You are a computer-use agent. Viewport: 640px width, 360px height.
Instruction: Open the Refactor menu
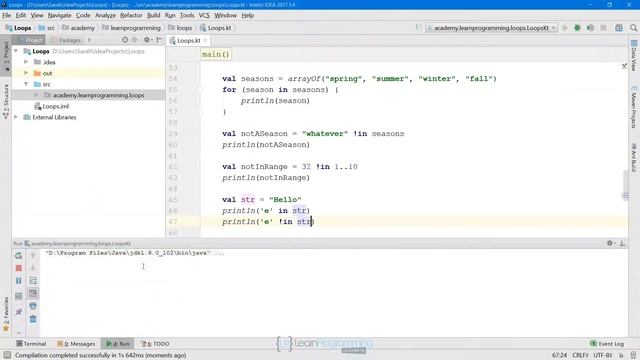[131, 15]
